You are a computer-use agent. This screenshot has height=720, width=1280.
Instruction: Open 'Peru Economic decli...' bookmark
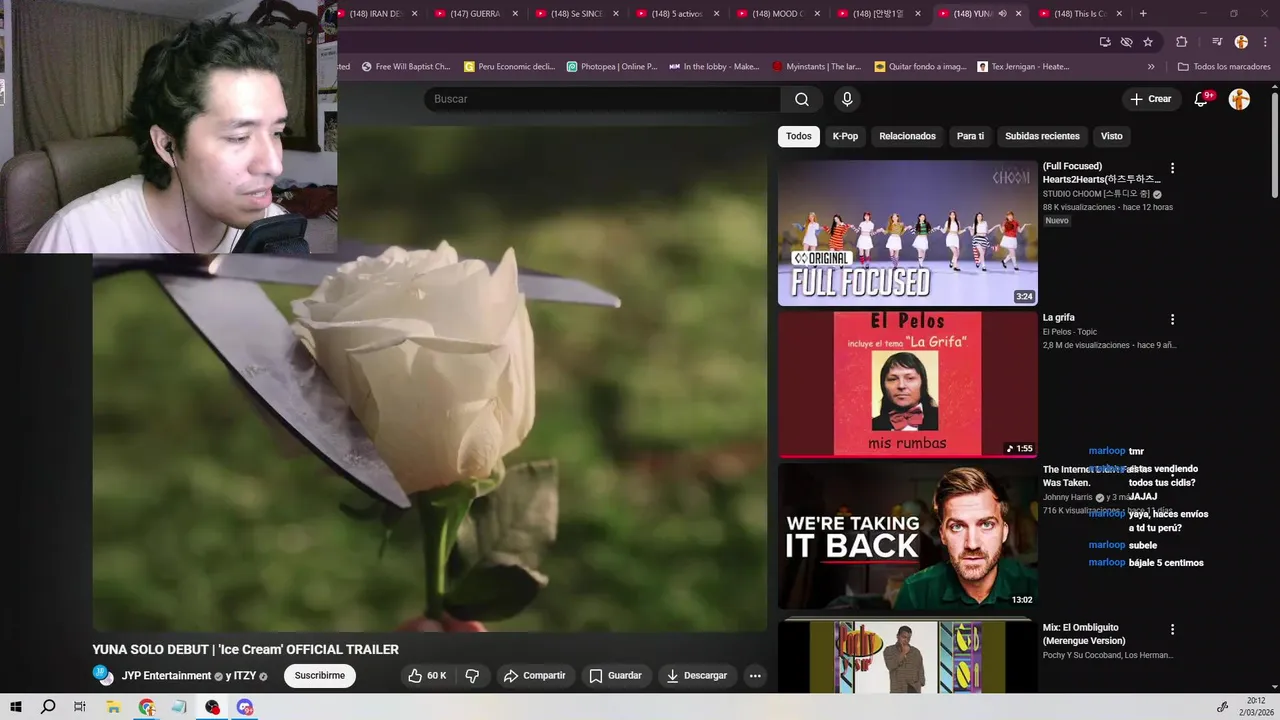(x=509, y=67)
